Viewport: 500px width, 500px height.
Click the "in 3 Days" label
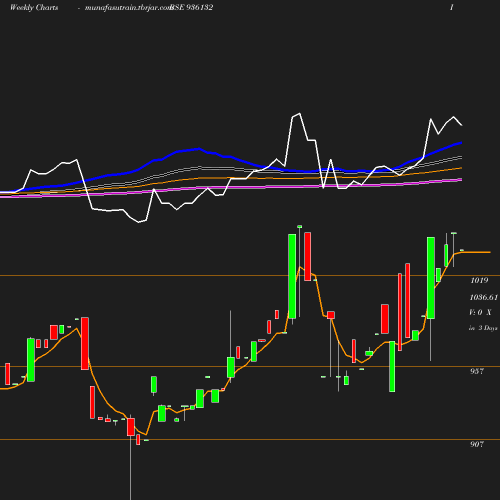tap(483, 328)
